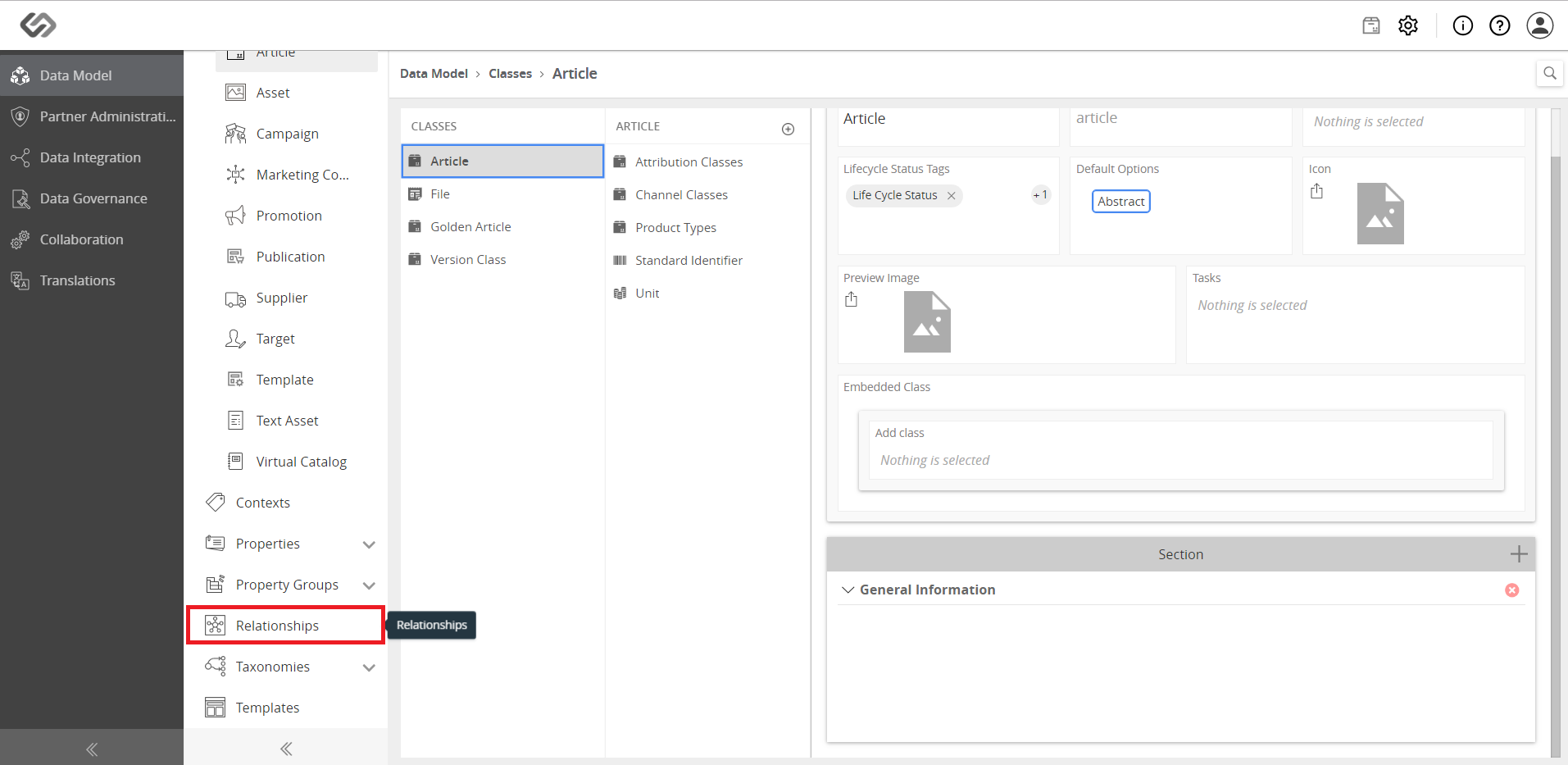Screen dimensions: 1568x765
Task: Click the app logo in header
Action: coord(38,25)
